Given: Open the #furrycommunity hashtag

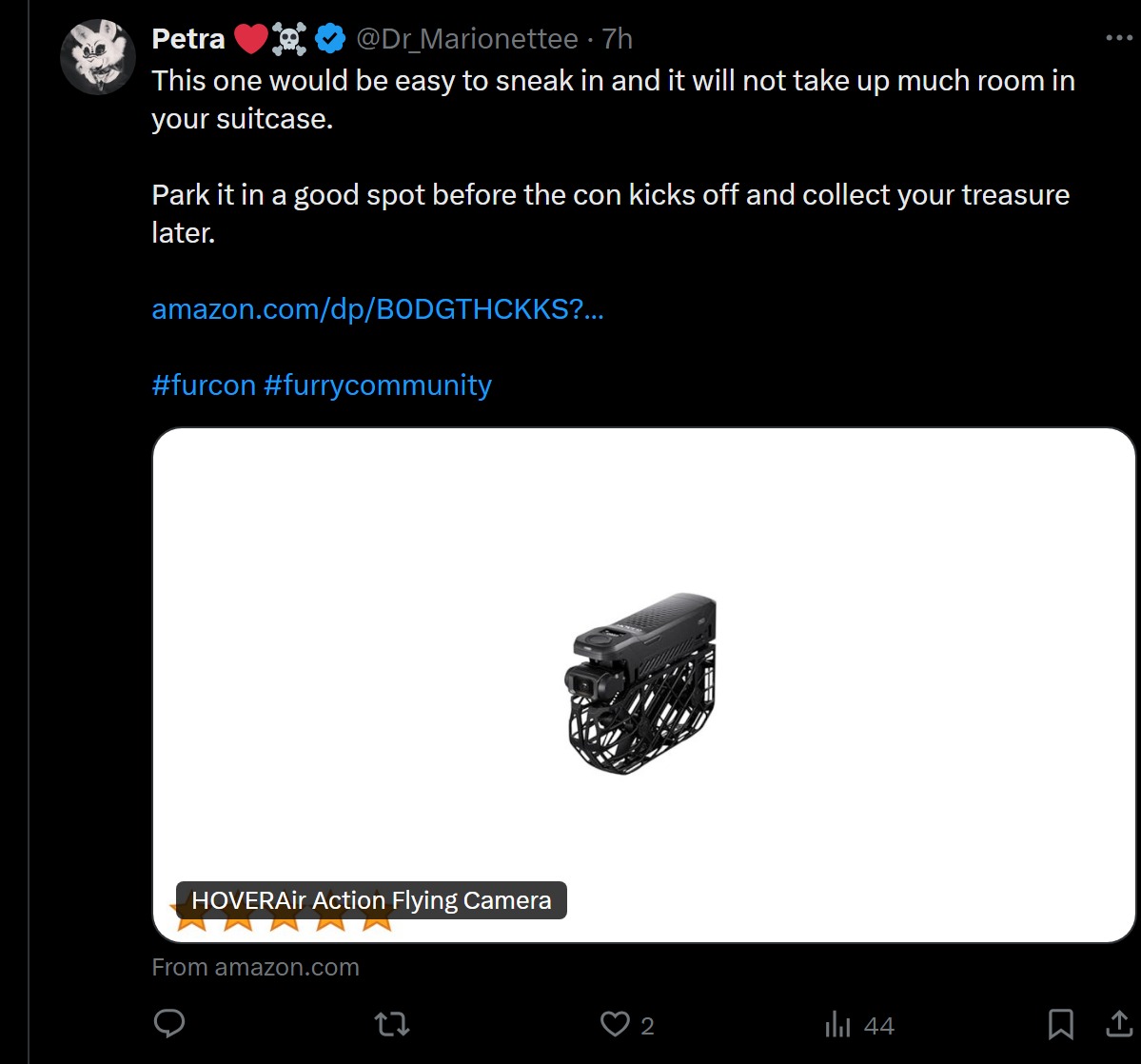Looking at the screenshot, I should click(378, 385).
